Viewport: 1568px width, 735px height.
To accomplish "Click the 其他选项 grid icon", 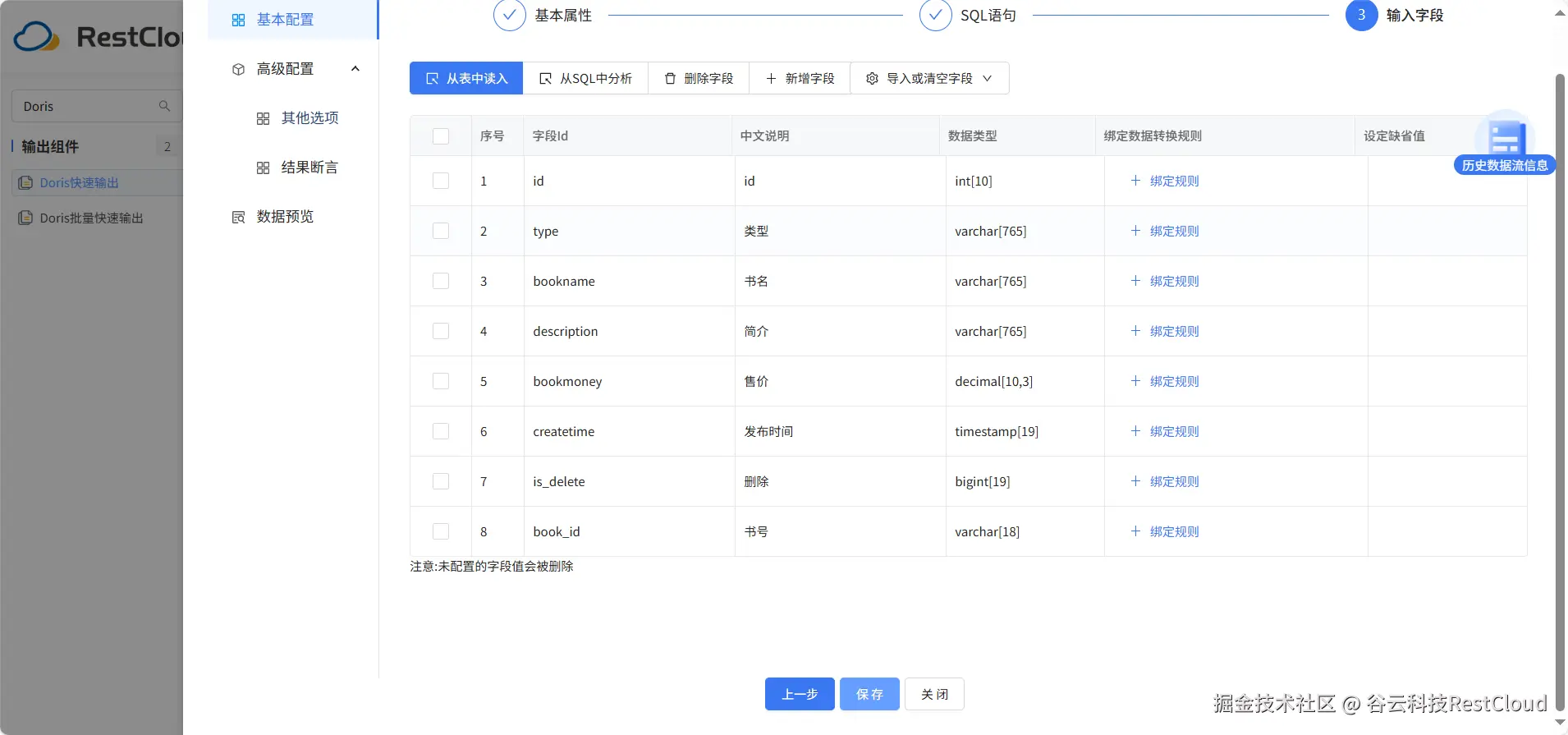I will point(263,118).
